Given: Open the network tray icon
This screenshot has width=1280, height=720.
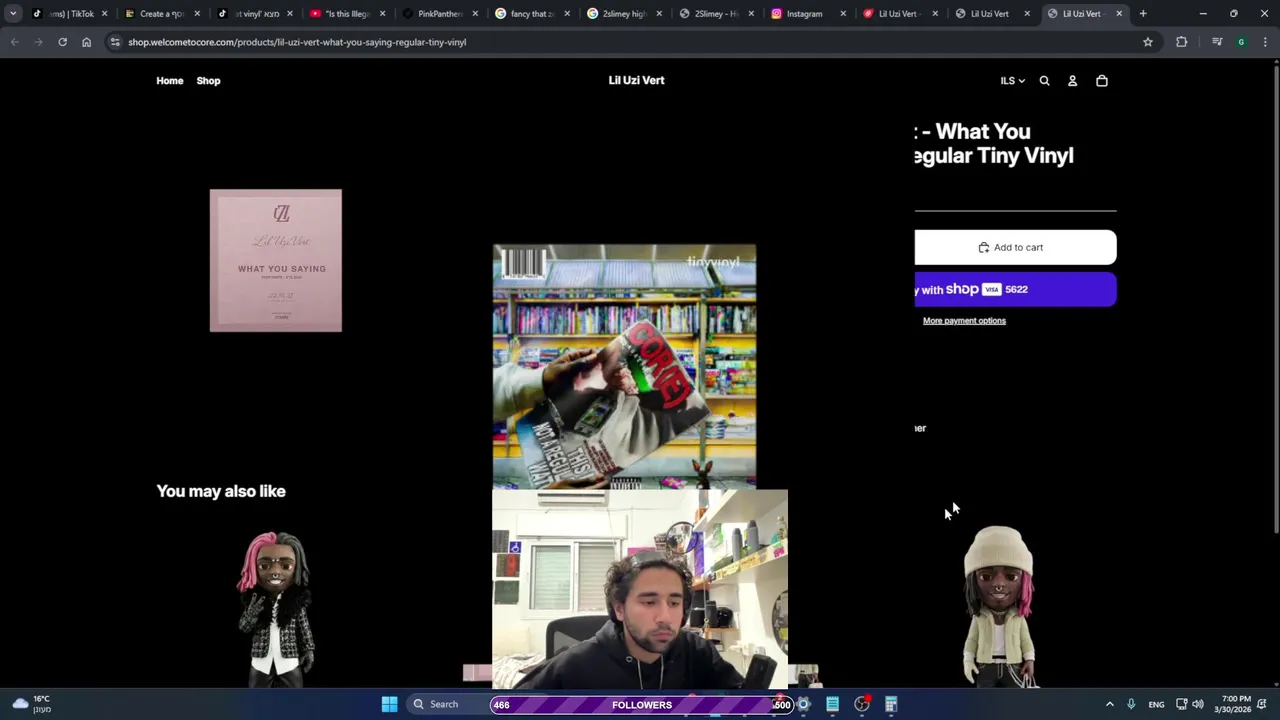Looking at the screenshot, I should (x=1181, y=704).
